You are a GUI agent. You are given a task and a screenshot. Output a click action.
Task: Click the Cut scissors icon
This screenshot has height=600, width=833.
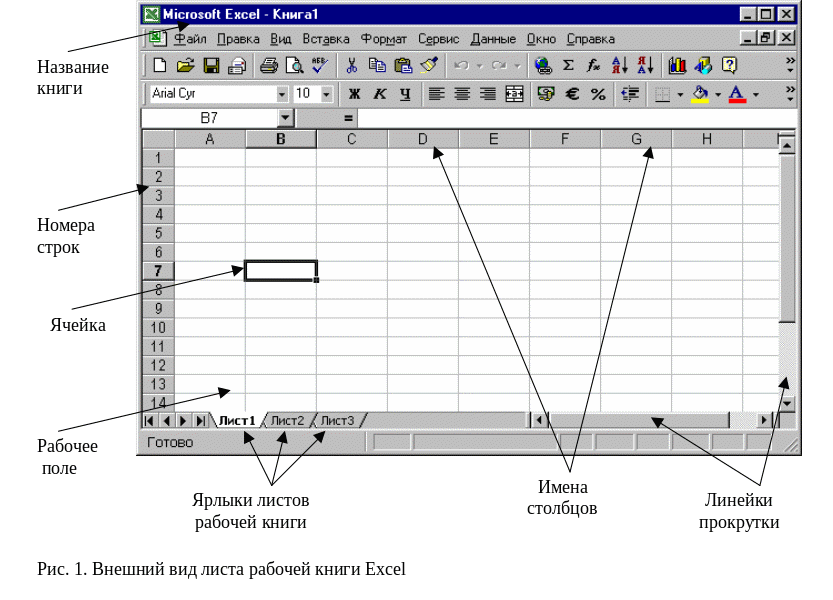coord(351,65)
